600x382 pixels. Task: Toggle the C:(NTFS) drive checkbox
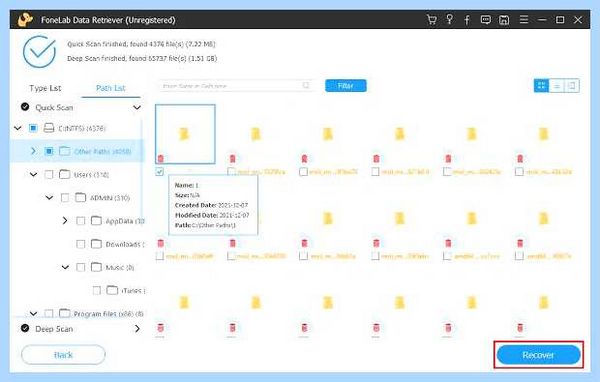click(33, 128)
